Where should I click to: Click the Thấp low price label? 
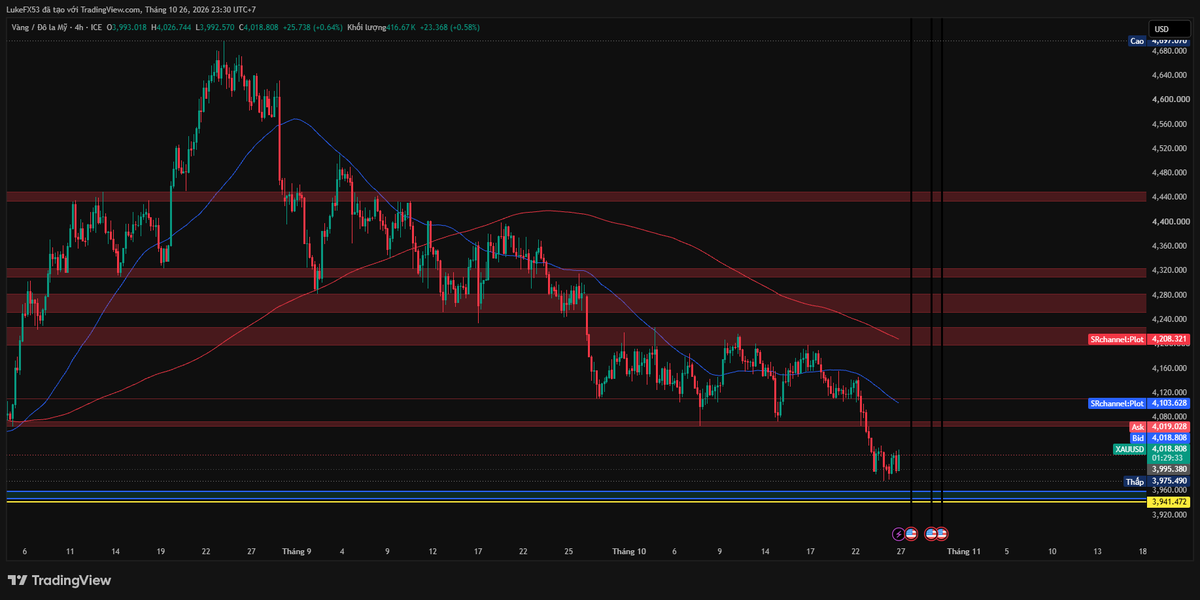[1135, 481]
